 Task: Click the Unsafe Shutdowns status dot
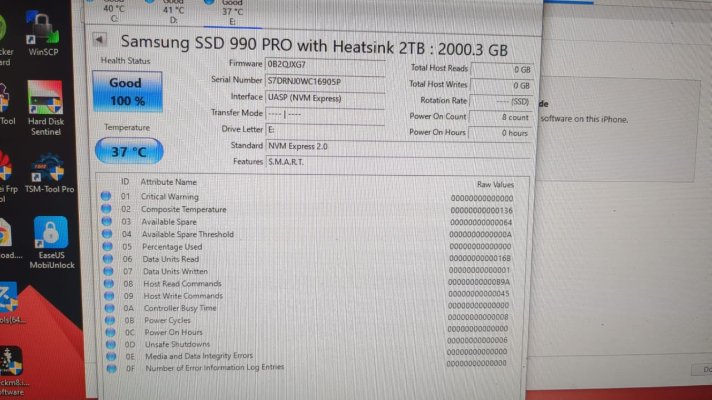(x=111, y=344)
